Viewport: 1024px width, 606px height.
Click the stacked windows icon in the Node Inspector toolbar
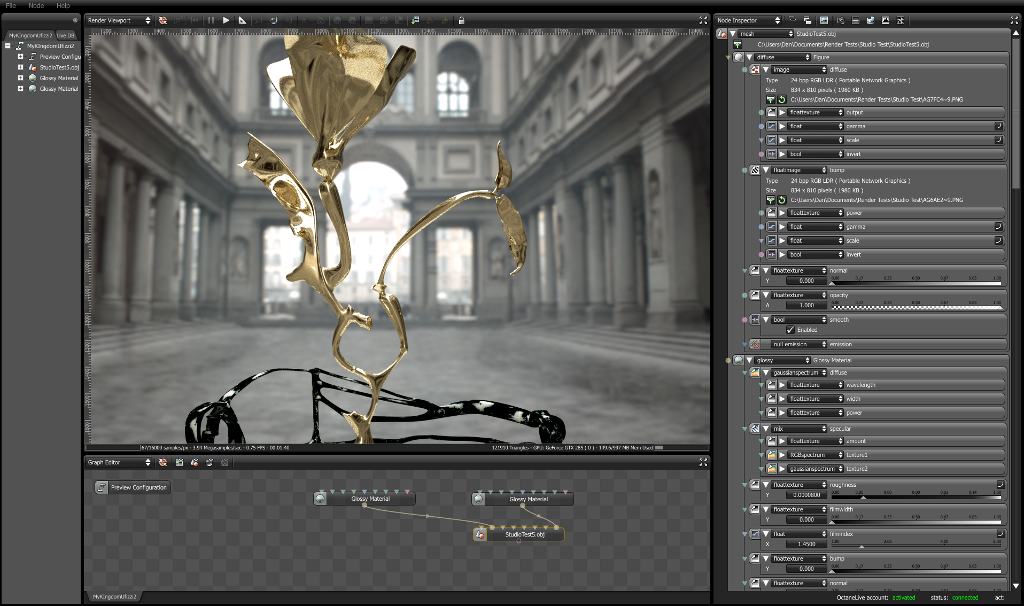click(808, 20)
